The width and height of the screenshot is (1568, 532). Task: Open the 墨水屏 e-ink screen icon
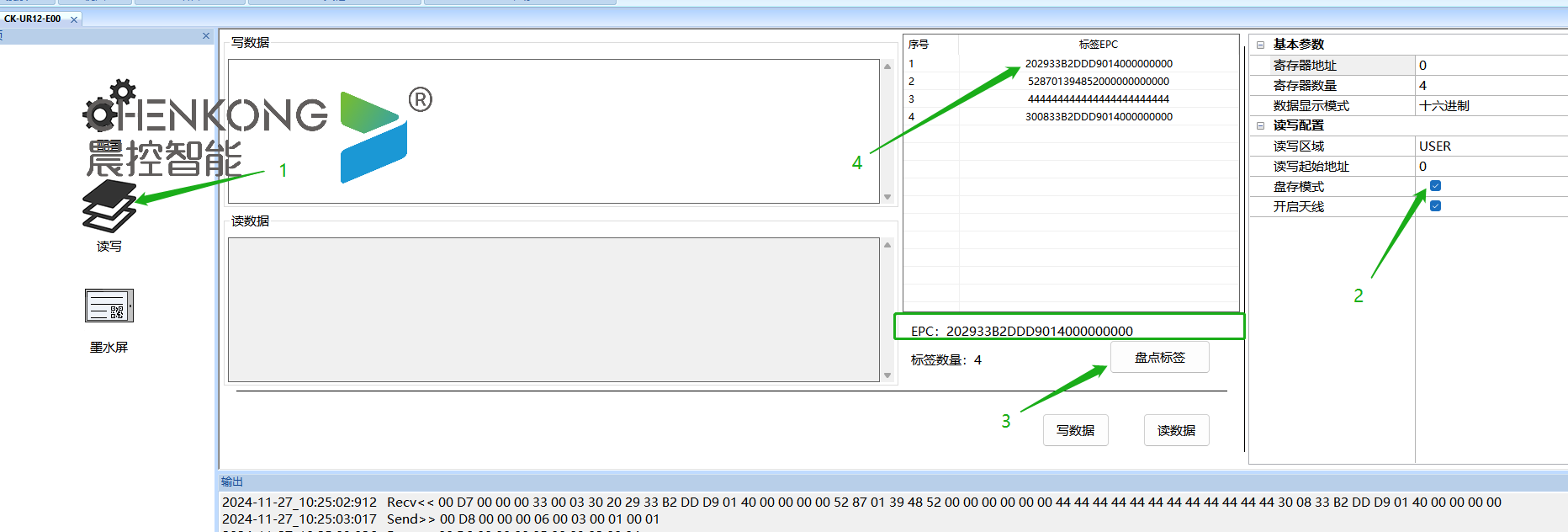109,306
